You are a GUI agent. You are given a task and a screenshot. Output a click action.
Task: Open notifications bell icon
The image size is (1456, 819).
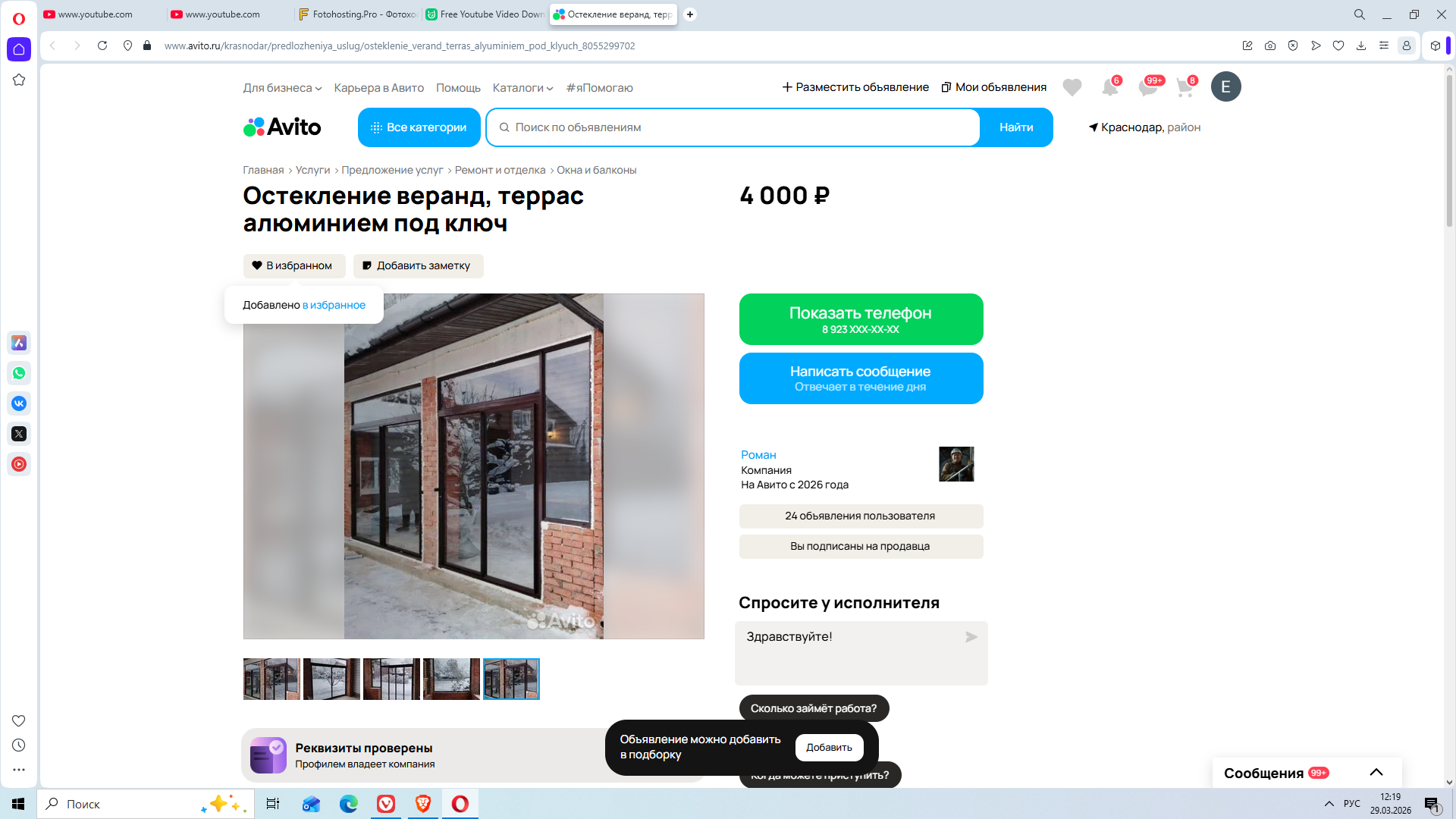coord(1109,88)
